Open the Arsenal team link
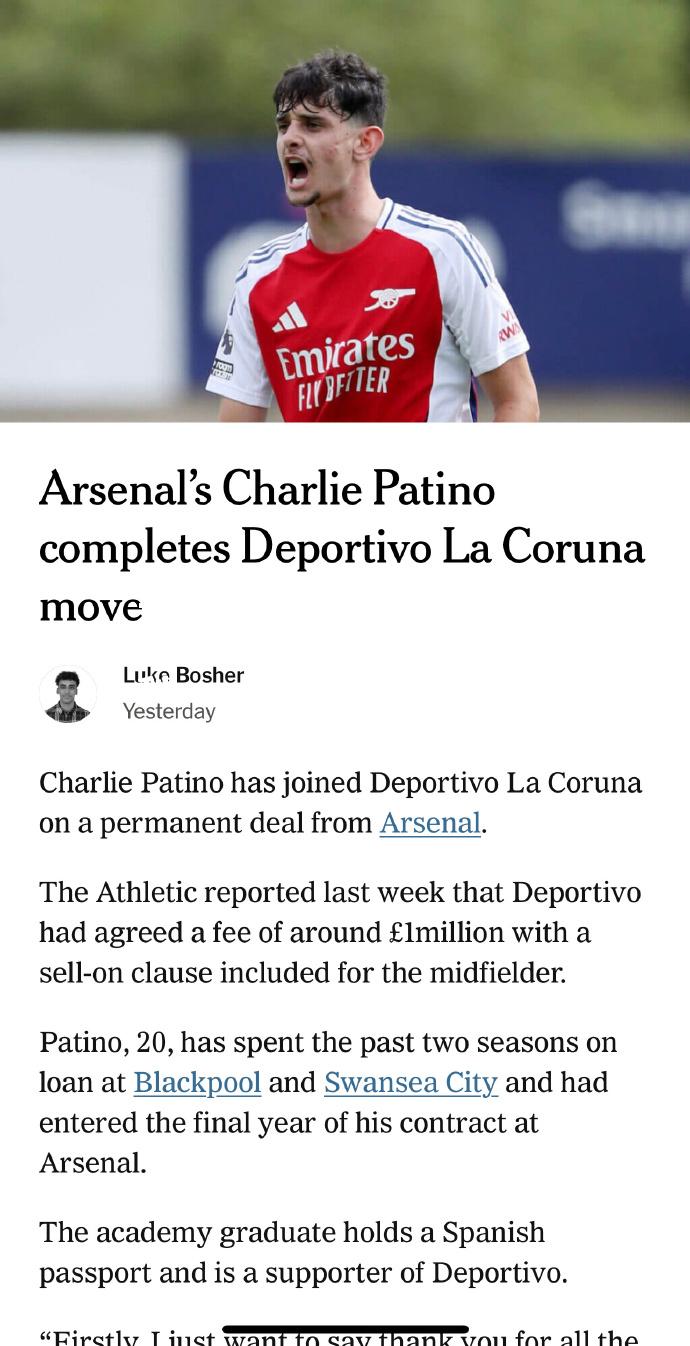The image size is (690, 1346). tap(430, 823)
